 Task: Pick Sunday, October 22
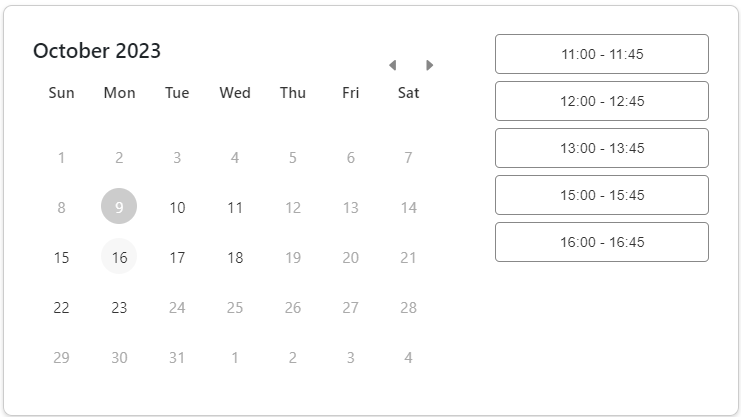[61, 307]
